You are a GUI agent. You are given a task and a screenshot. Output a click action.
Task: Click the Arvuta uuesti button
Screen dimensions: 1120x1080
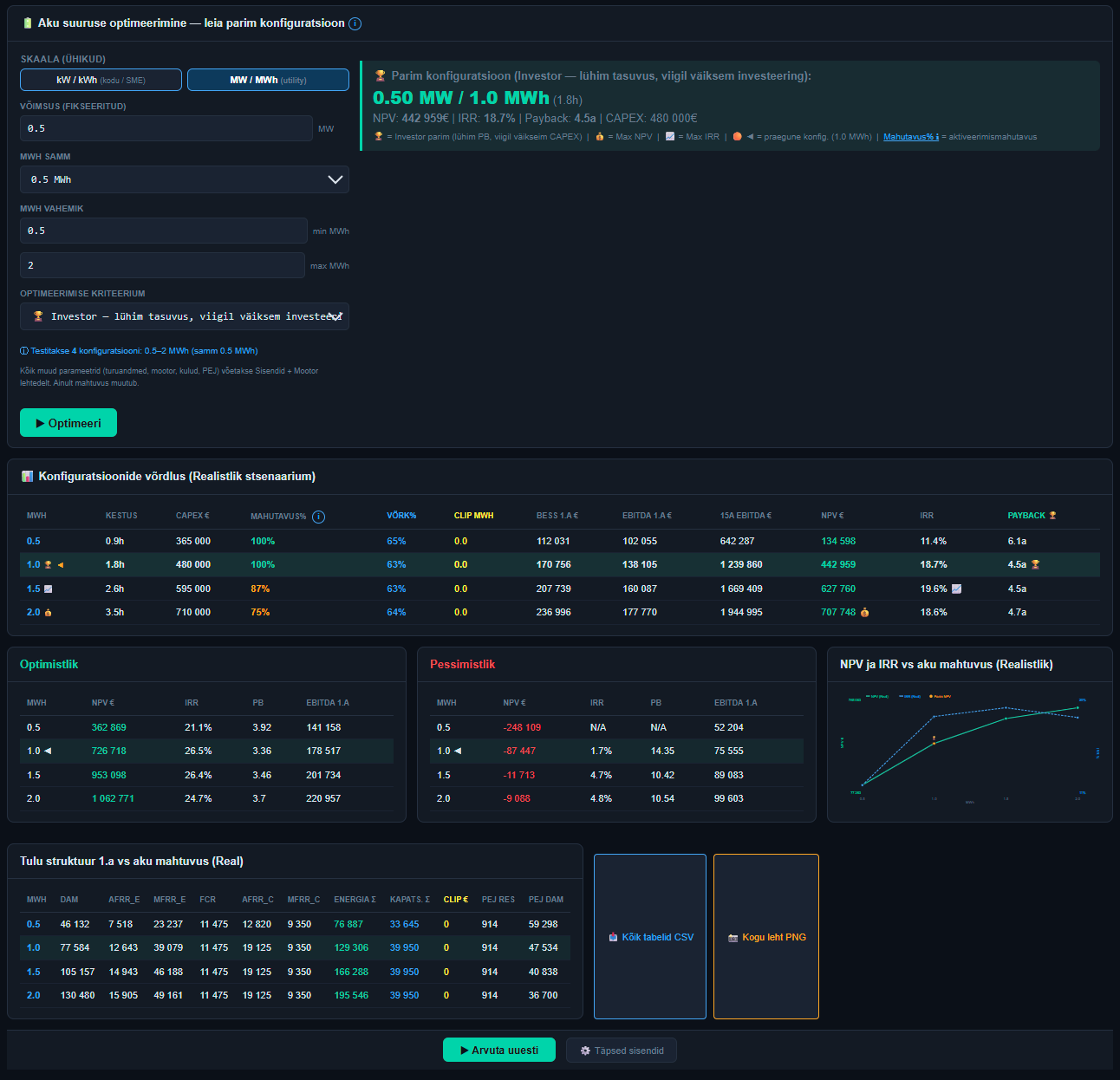[x=499, y=1050]
